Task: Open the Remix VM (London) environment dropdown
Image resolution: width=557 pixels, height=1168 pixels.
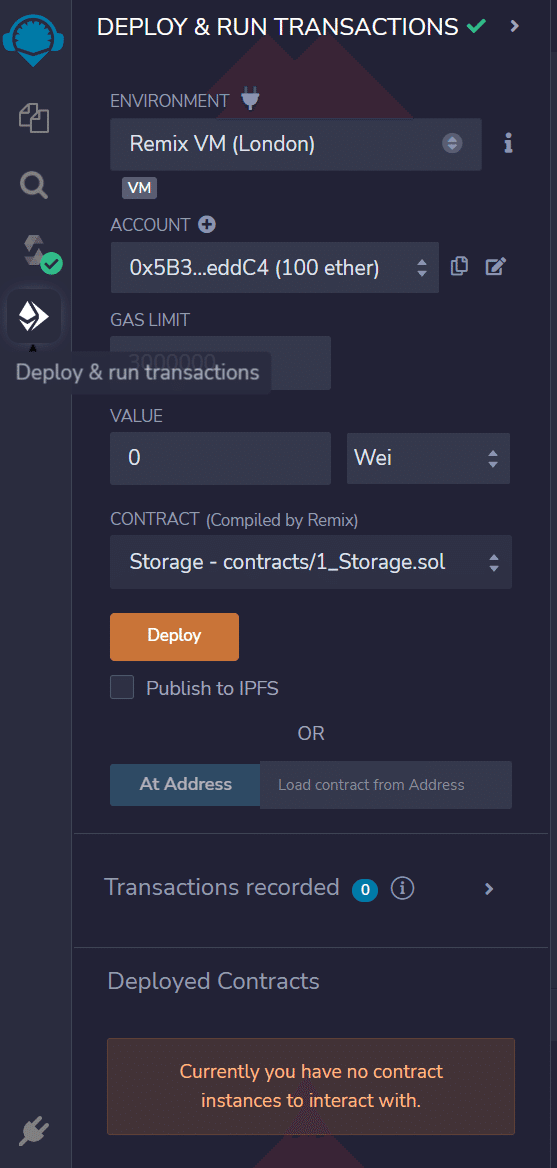Action: (296, 144)
